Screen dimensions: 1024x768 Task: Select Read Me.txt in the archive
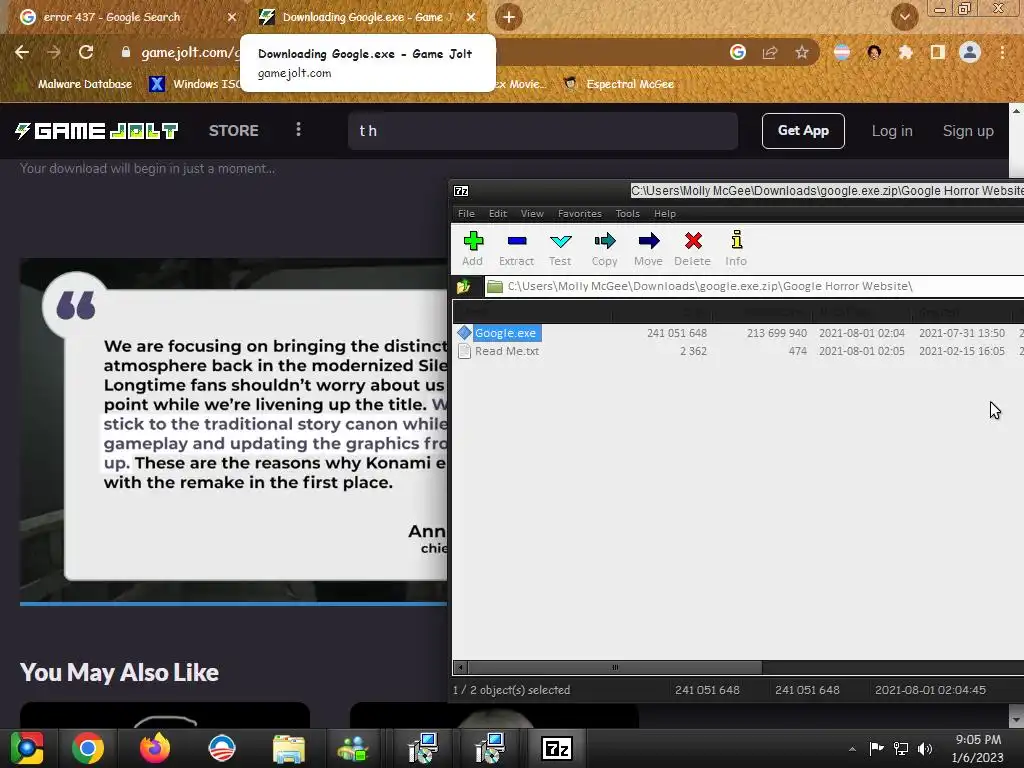[x=507, y=351]
